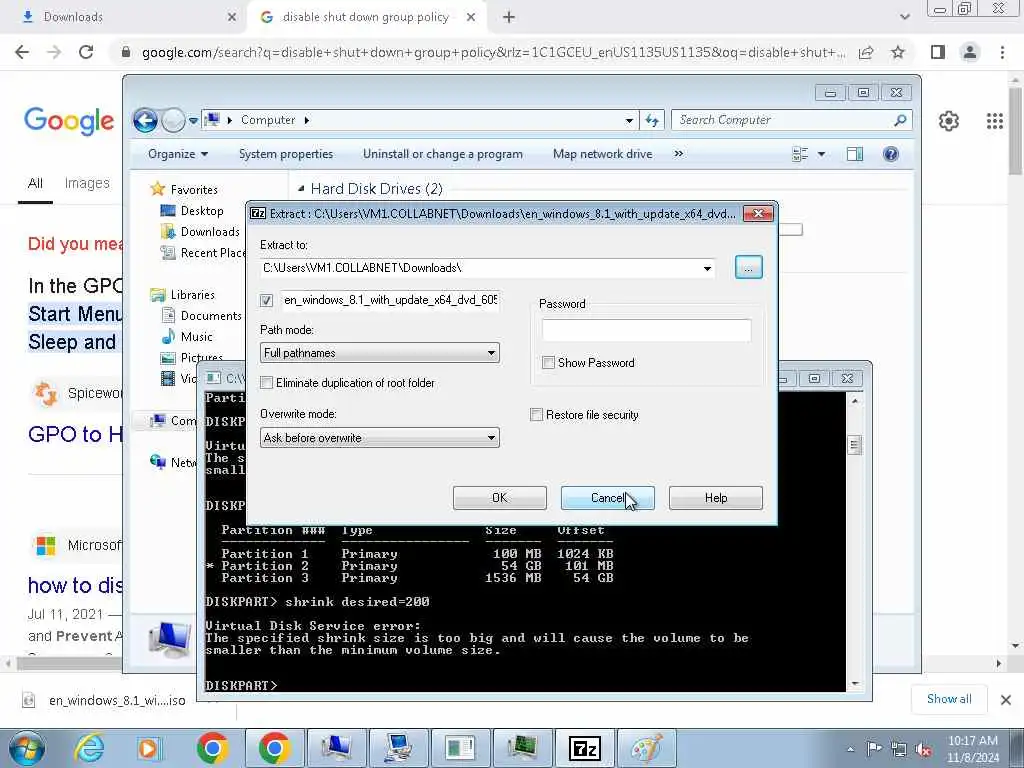Open Documents library
The image size is (1024, 768).
point(211,315)
